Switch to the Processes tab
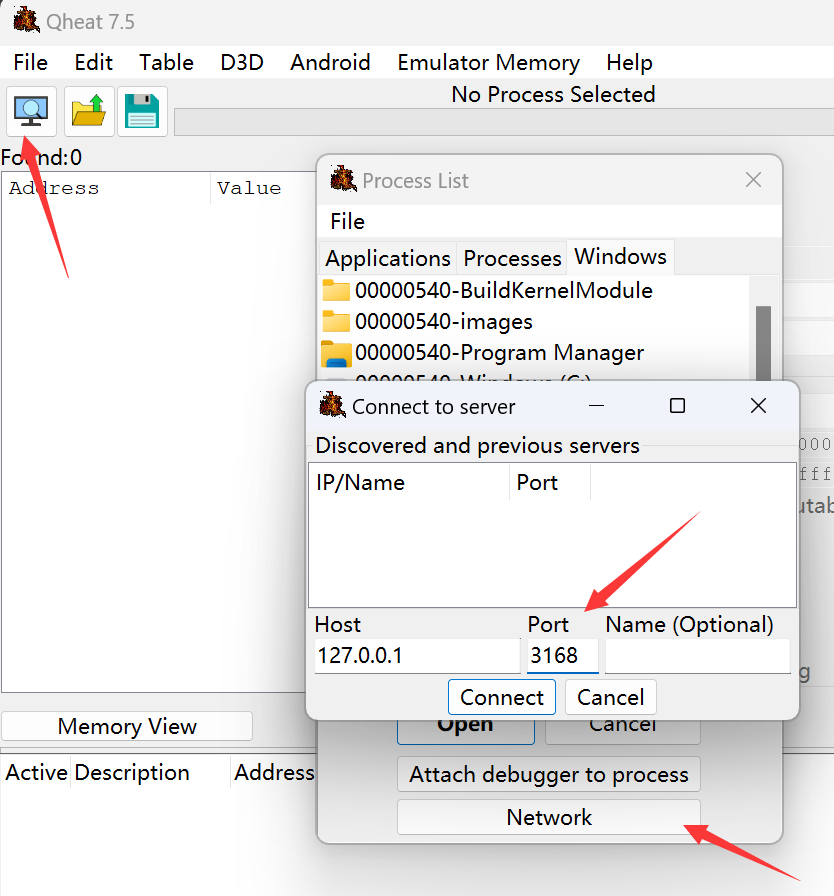 [x=512, y=258]
